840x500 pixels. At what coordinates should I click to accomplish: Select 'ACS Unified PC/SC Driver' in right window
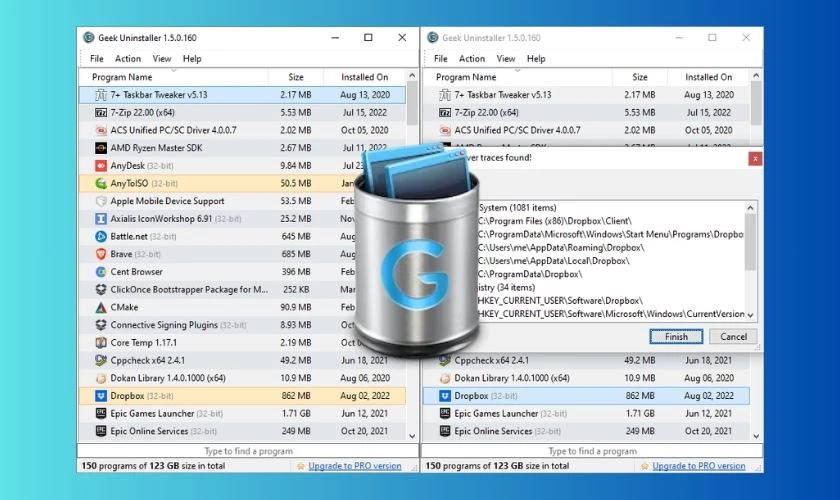pos(517,130)
